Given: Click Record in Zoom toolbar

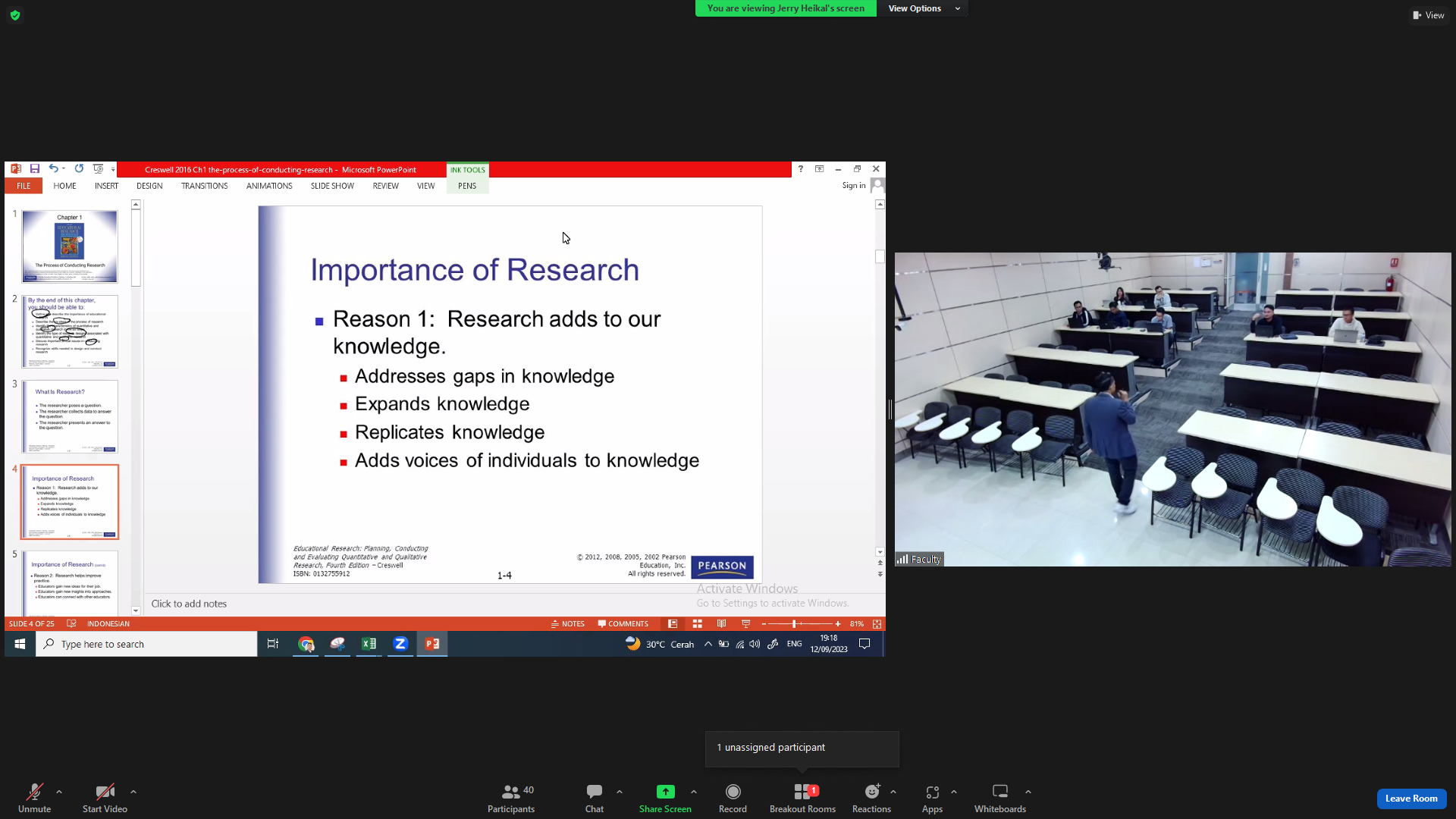Looking at the screenshot, I should [x=733, y=799].
